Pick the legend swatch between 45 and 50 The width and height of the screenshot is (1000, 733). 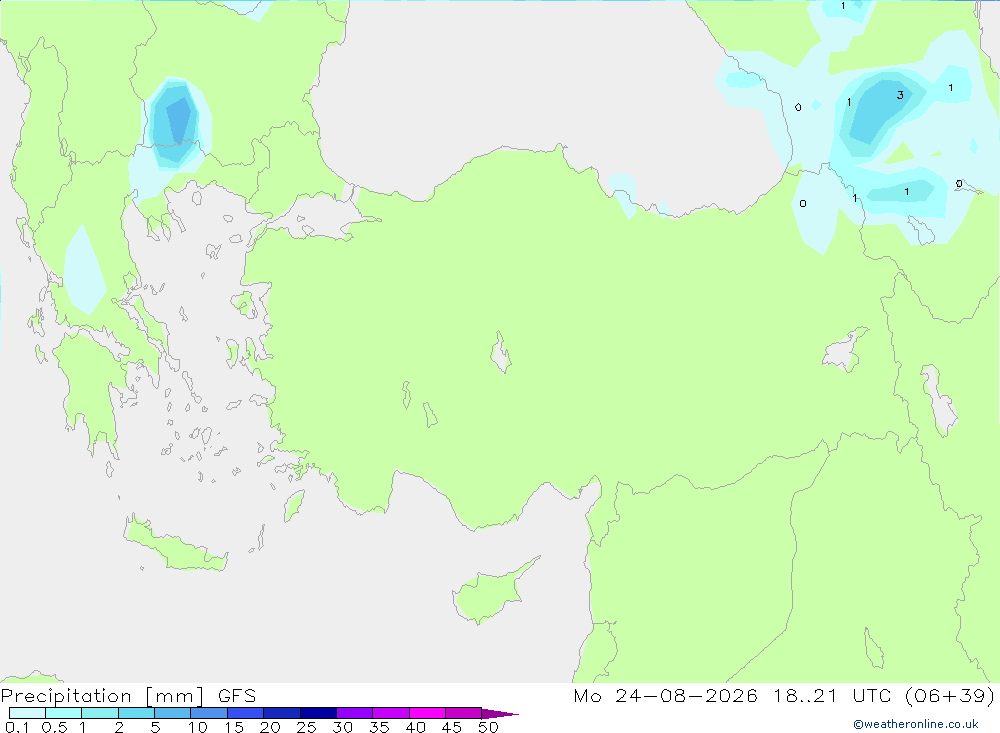[464, 713]
